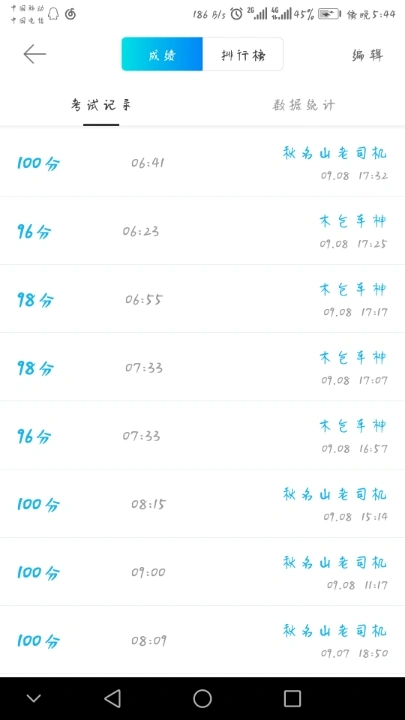
Task: Open the 98分 record with time 06:55
Action: pyautogui.click(x=202, y=299)
